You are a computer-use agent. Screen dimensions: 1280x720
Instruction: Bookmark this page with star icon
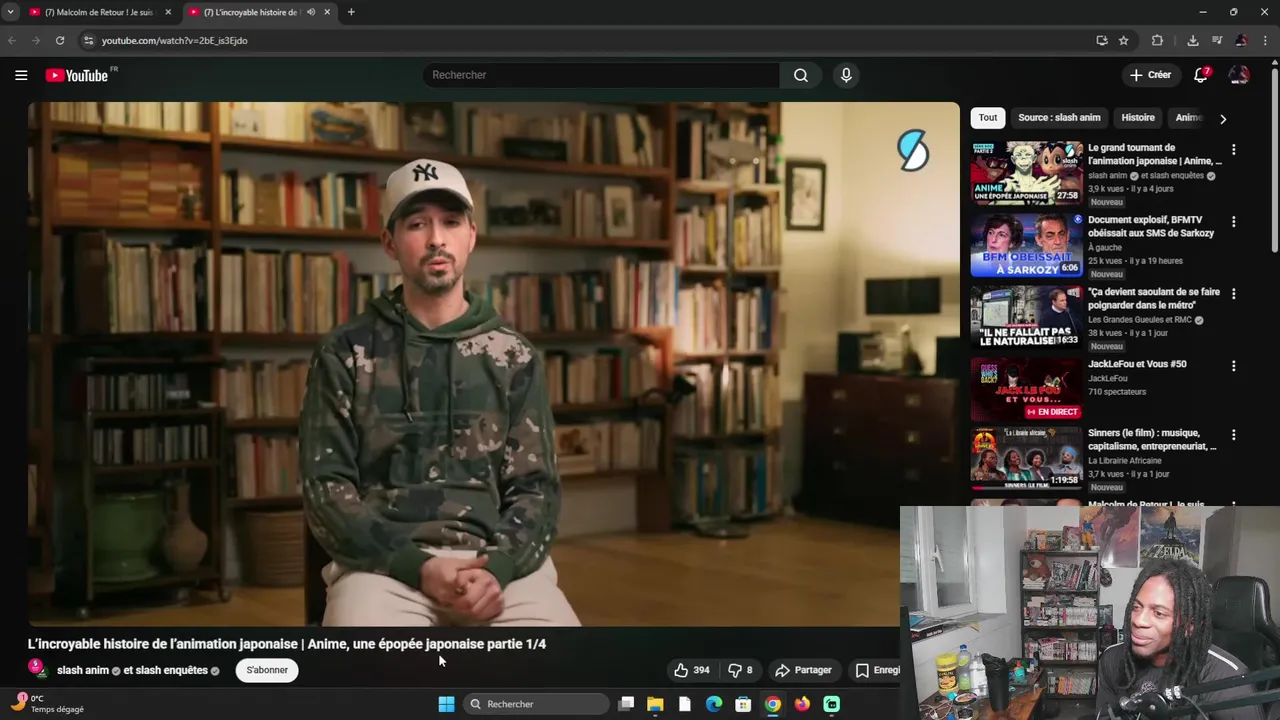pos(1124,40)
